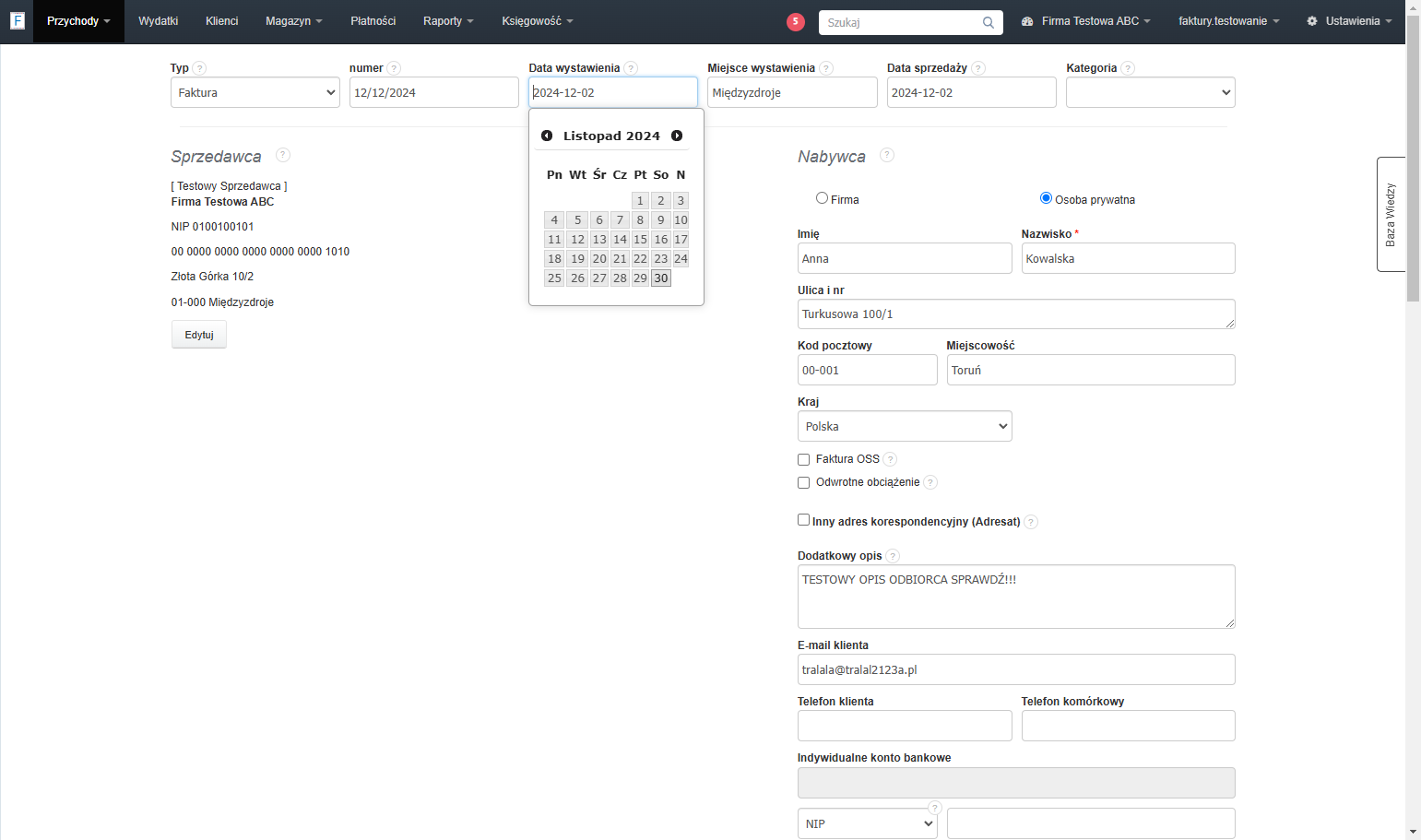
Task: Expand the Firma Testowa ABC account menu
Action: [1085, 21]
